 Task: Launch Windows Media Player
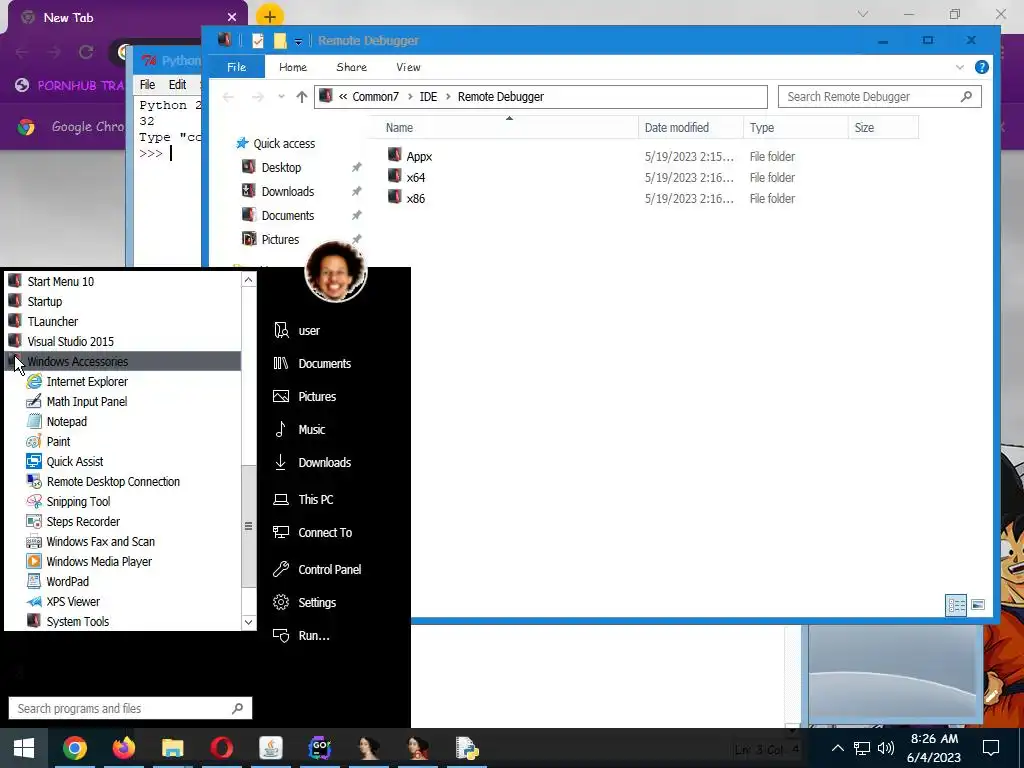click(x=99, y=562)
